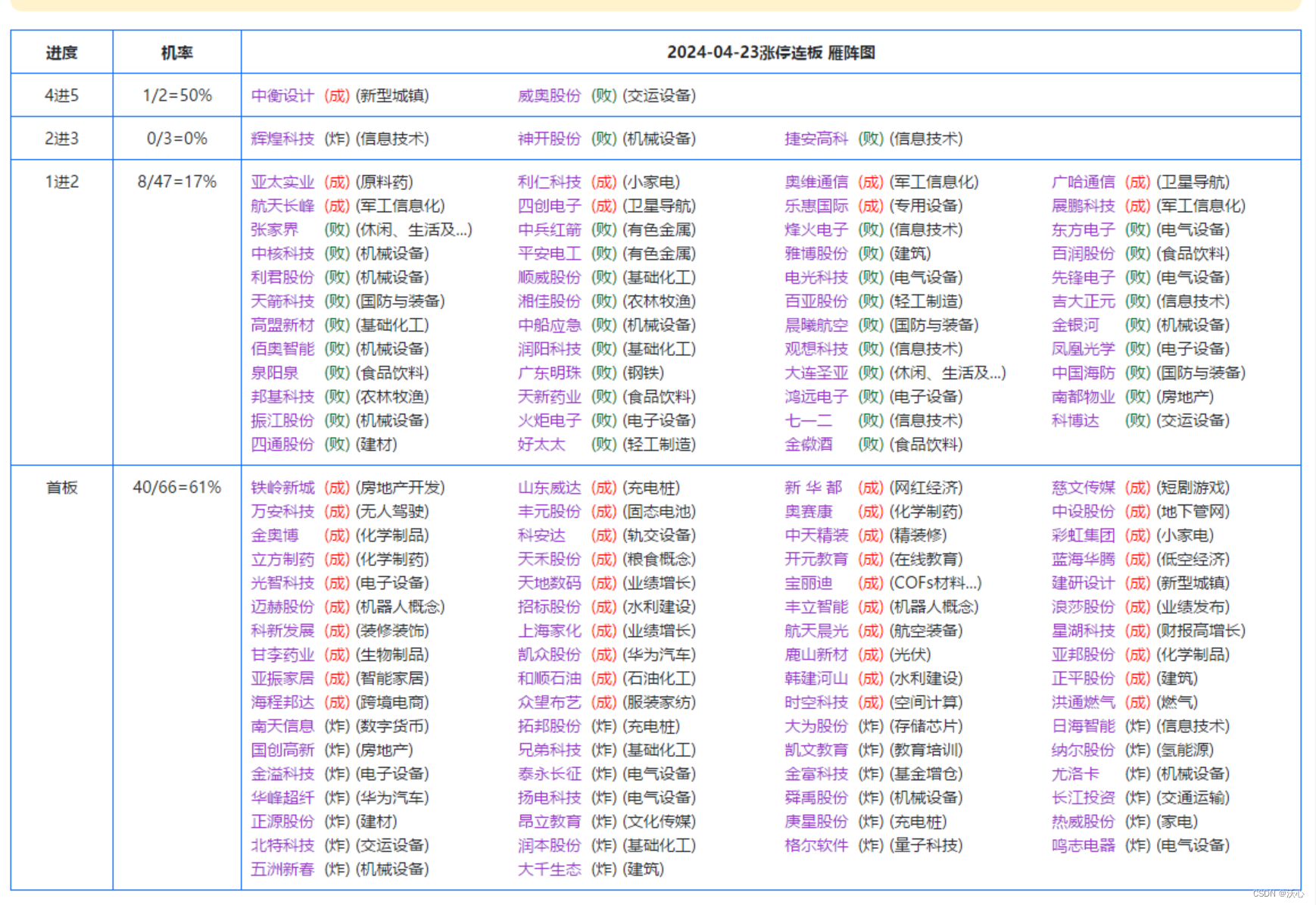1316x905 pixels.
Task: Open the 慈文传媒 stock link
Action: pos(1083,488)
